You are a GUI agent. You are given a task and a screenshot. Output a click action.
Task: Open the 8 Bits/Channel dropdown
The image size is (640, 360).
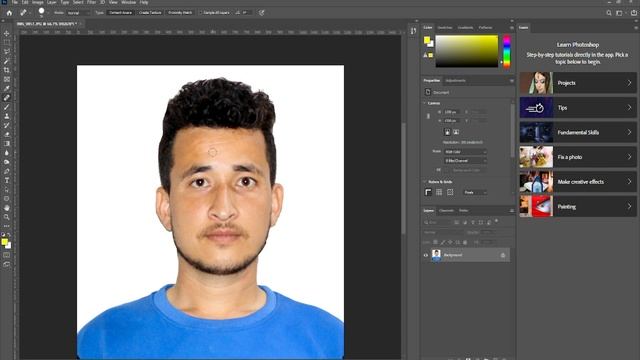[x=465, y=161]
